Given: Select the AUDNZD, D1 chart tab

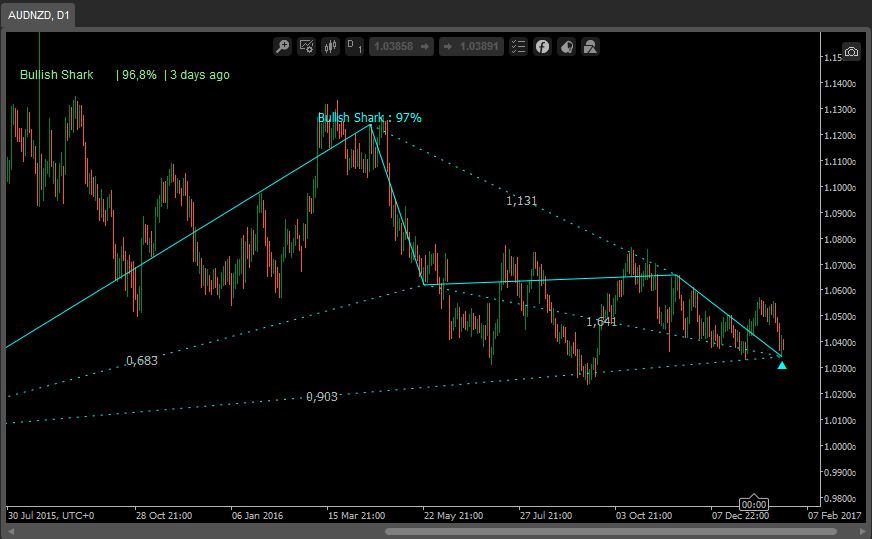Looking at the screenshot, I should (38, 15).
